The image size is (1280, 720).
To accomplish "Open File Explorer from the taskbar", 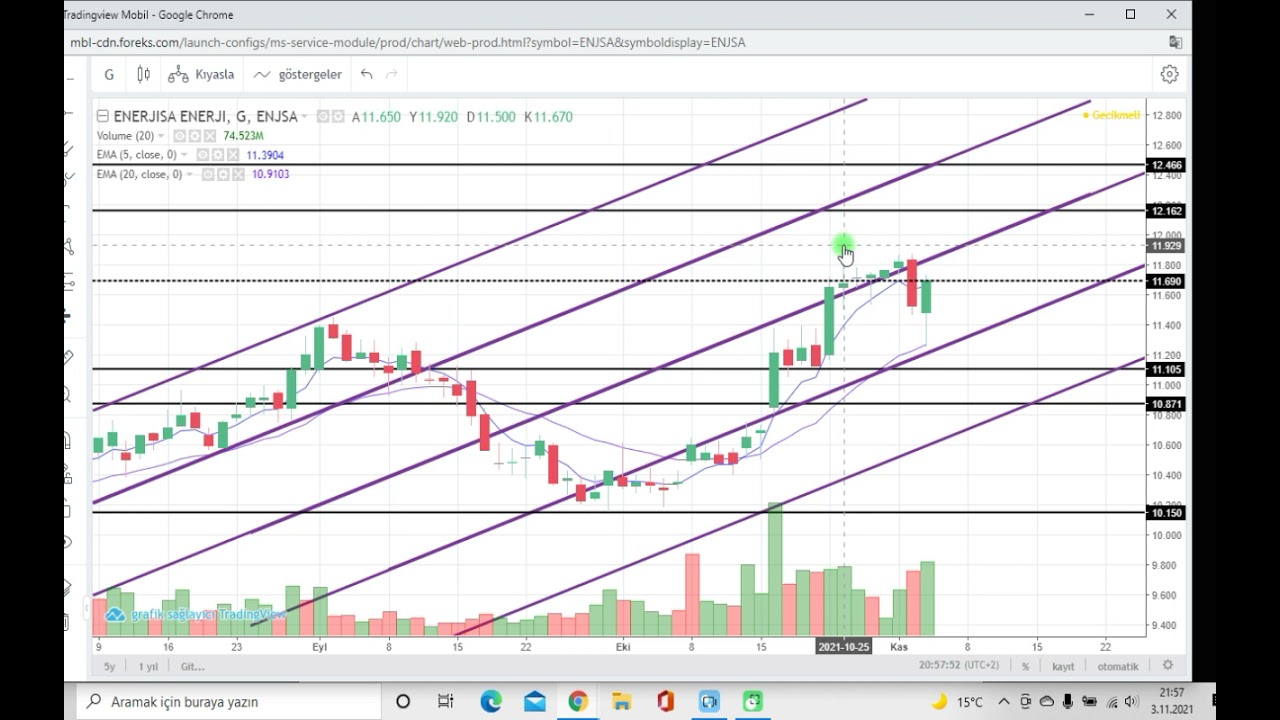I will pos(622,702).
